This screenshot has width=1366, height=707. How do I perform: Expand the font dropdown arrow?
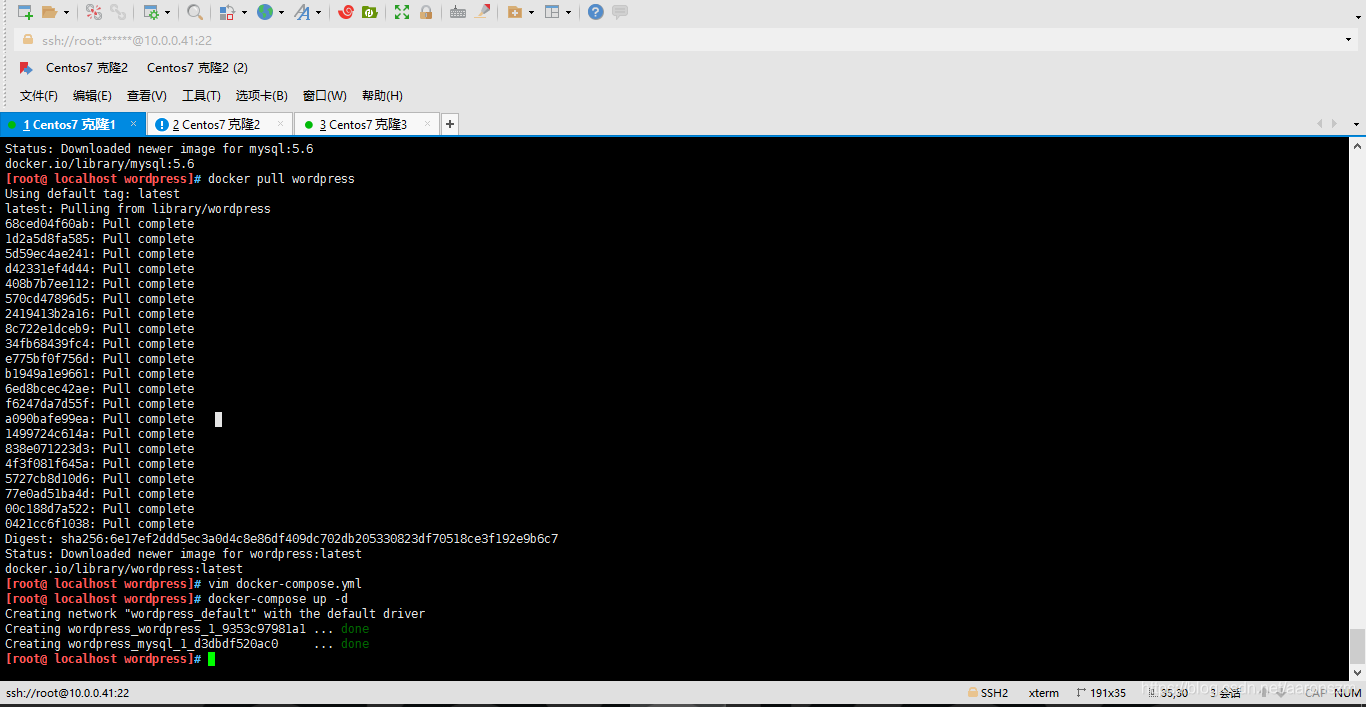coord(319,12)
